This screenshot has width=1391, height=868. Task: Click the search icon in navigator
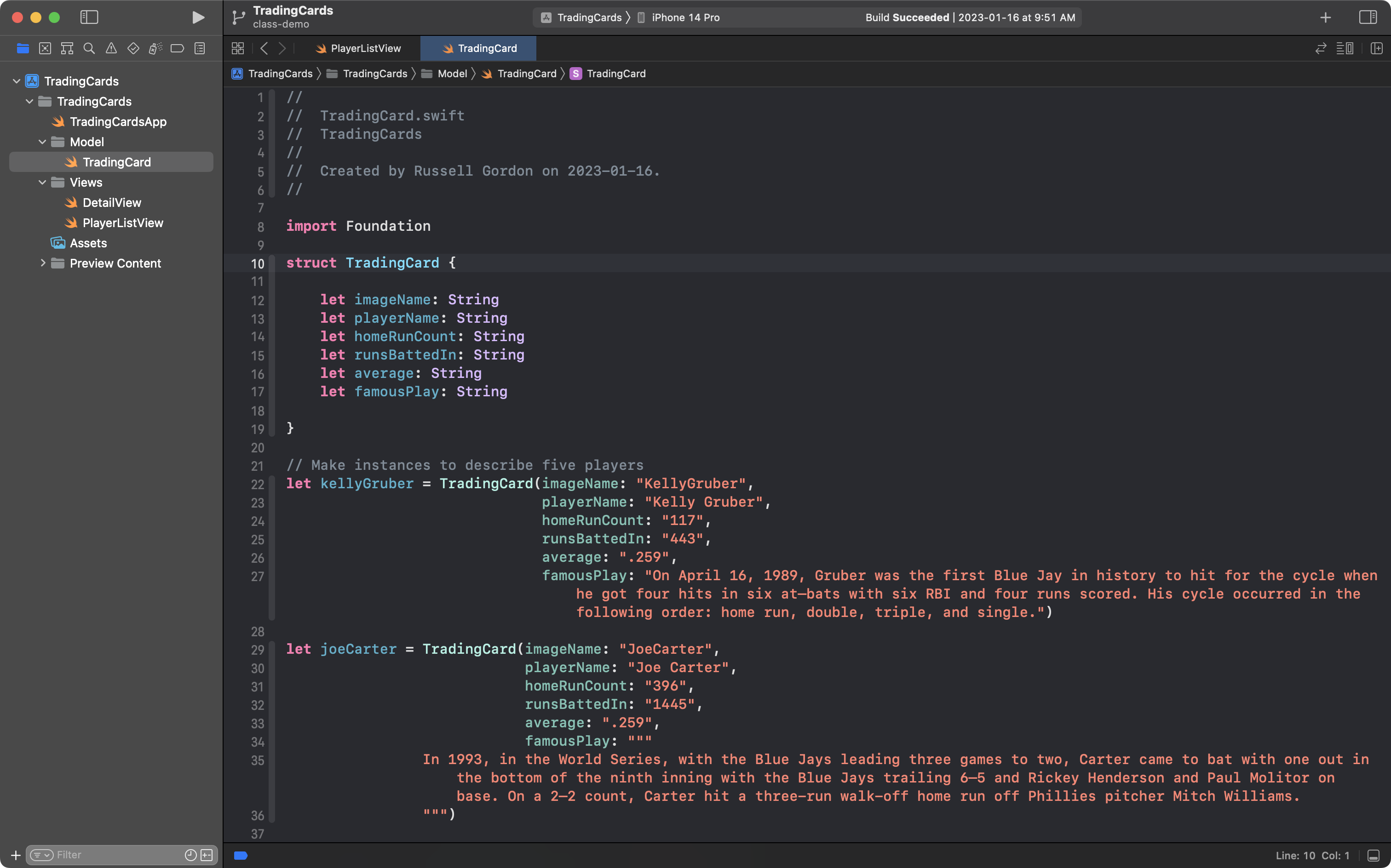[x=89, y=48]
